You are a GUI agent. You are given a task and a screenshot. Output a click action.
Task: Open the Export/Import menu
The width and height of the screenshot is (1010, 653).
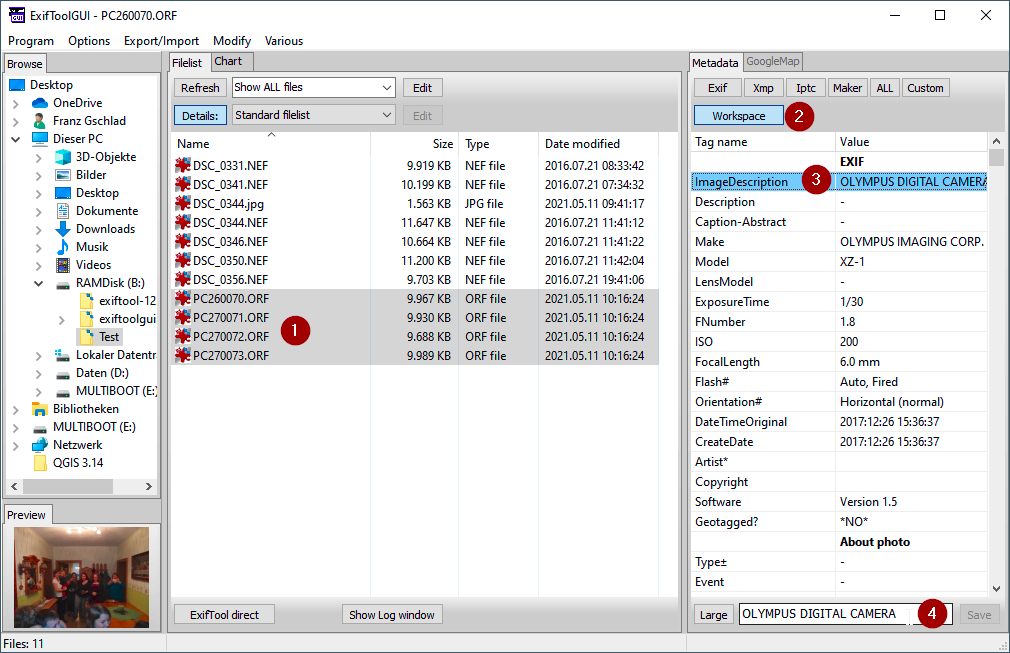point(161,41)
